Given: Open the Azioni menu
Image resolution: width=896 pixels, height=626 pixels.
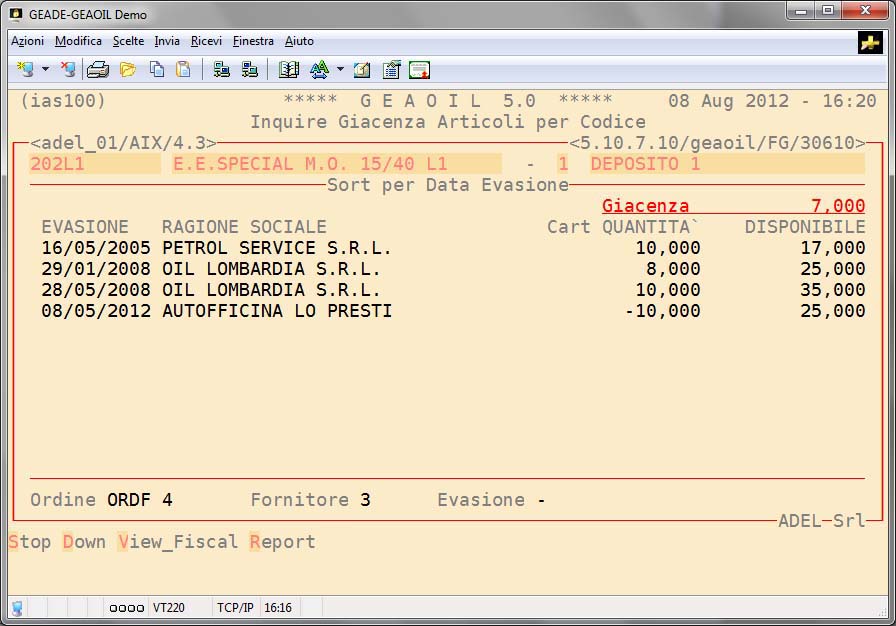Looking at the screenshot, I should 27,41.
